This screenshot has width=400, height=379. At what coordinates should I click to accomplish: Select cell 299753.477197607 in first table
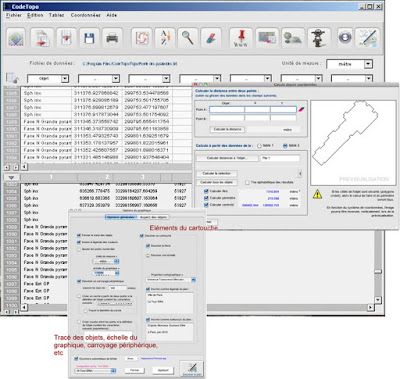tap(147, 107)
